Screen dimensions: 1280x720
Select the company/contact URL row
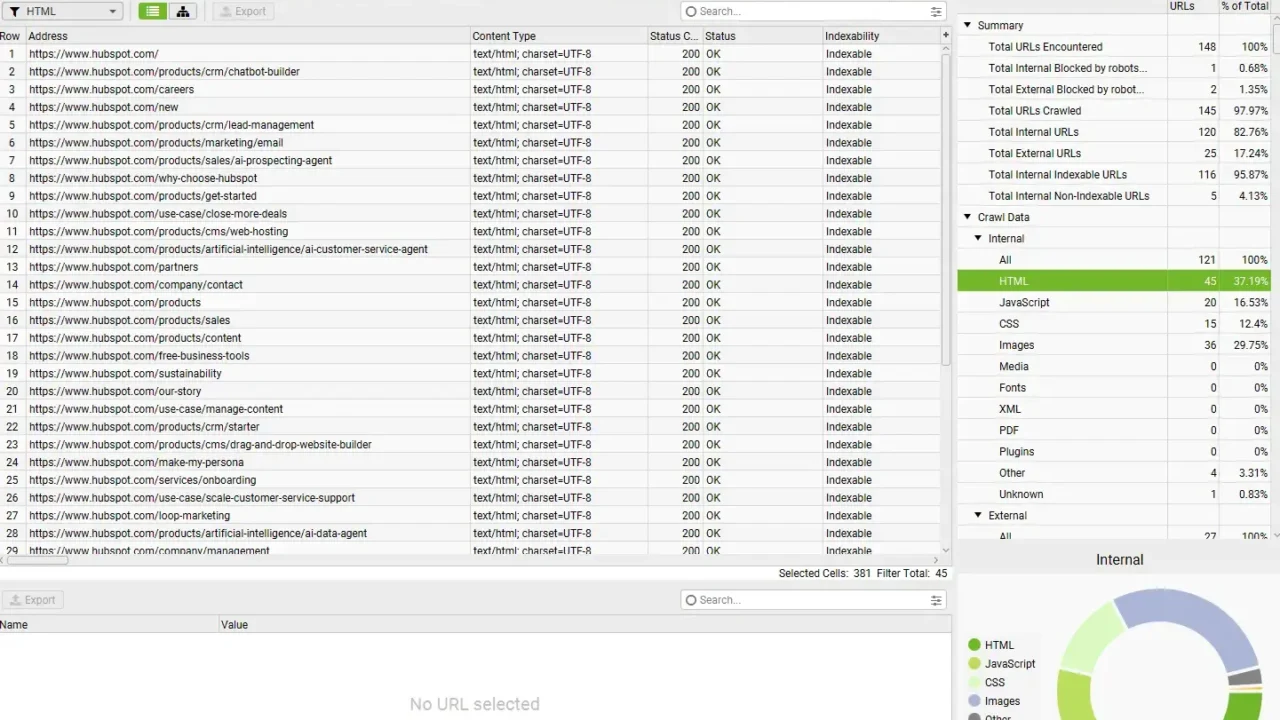coord(470,285)
